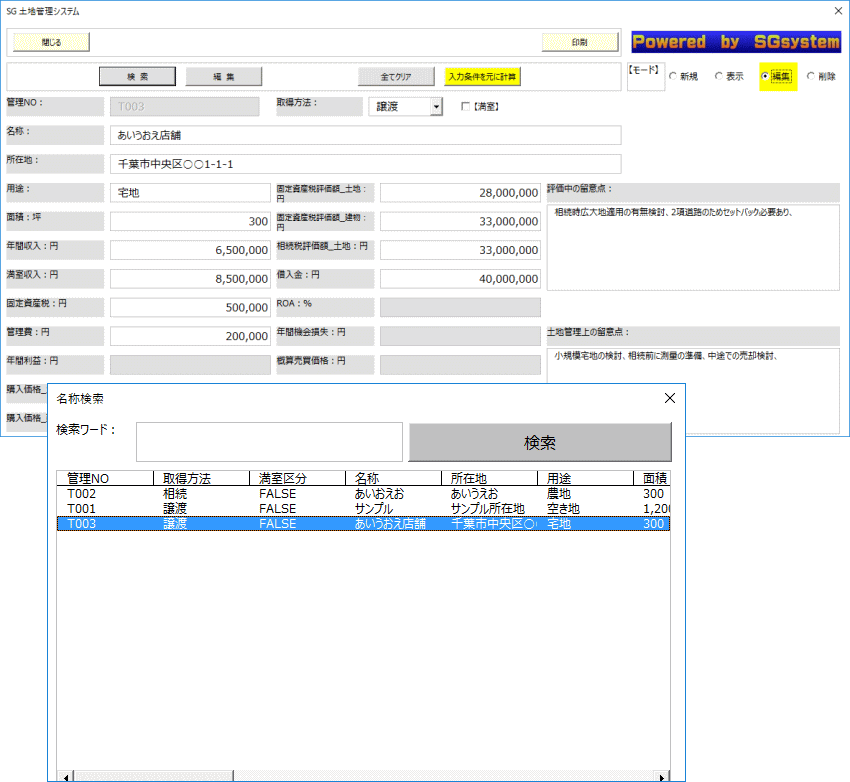Click the 所在地 address field
This screenshot has height=782, width=850.
(x=365, y=164)
